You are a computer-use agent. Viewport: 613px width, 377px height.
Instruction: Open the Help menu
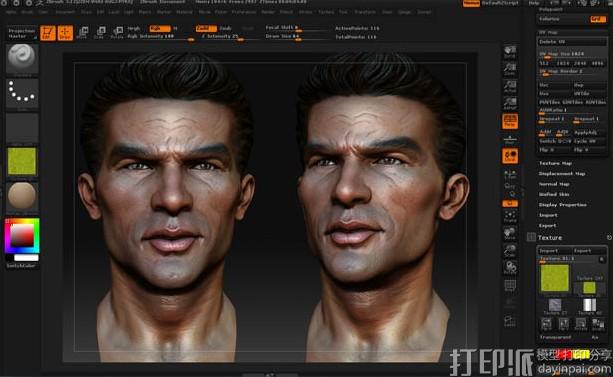tap(534, 3)
